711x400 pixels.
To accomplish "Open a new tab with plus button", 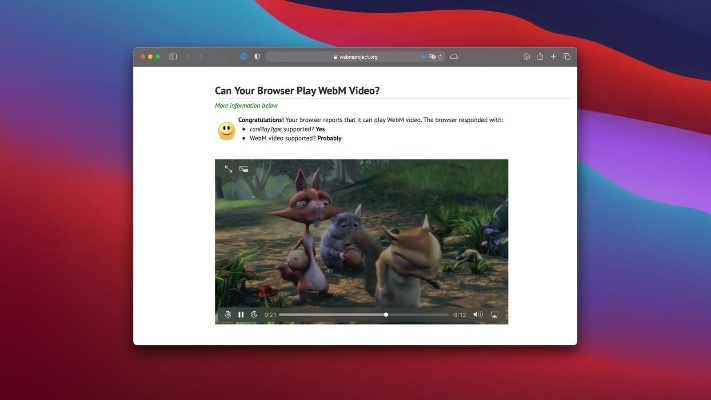I will (x=553, y=57).
